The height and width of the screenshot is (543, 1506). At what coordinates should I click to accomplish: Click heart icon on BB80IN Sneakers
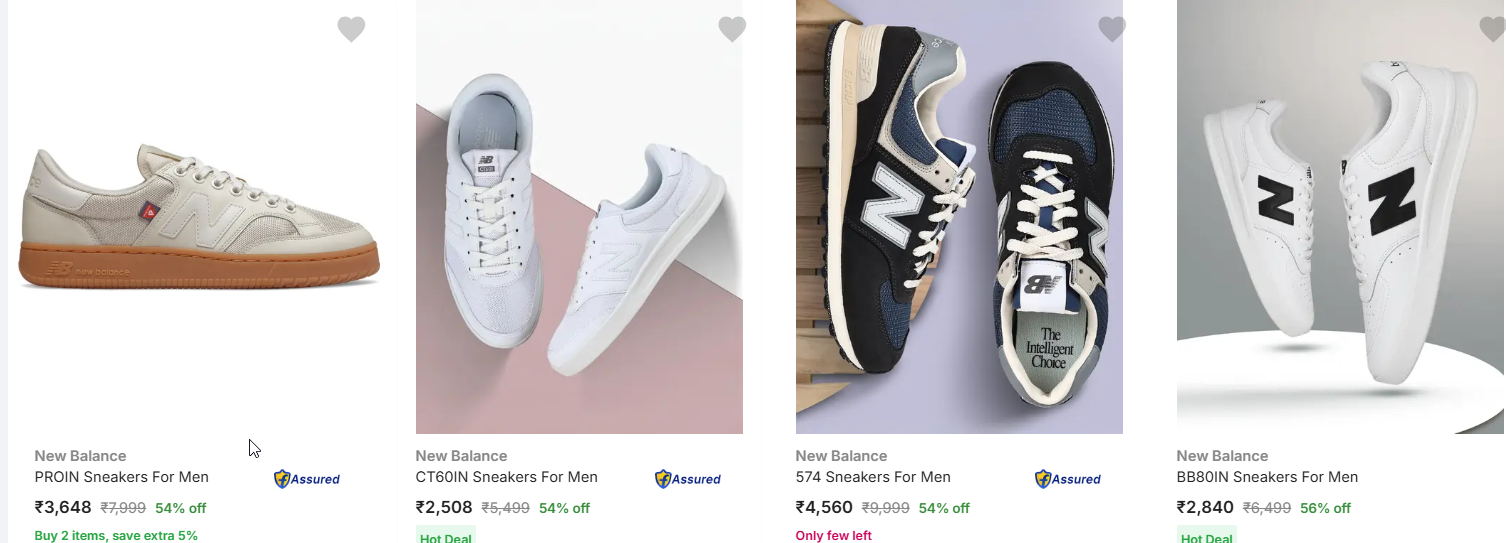(x=1492, y=29)
